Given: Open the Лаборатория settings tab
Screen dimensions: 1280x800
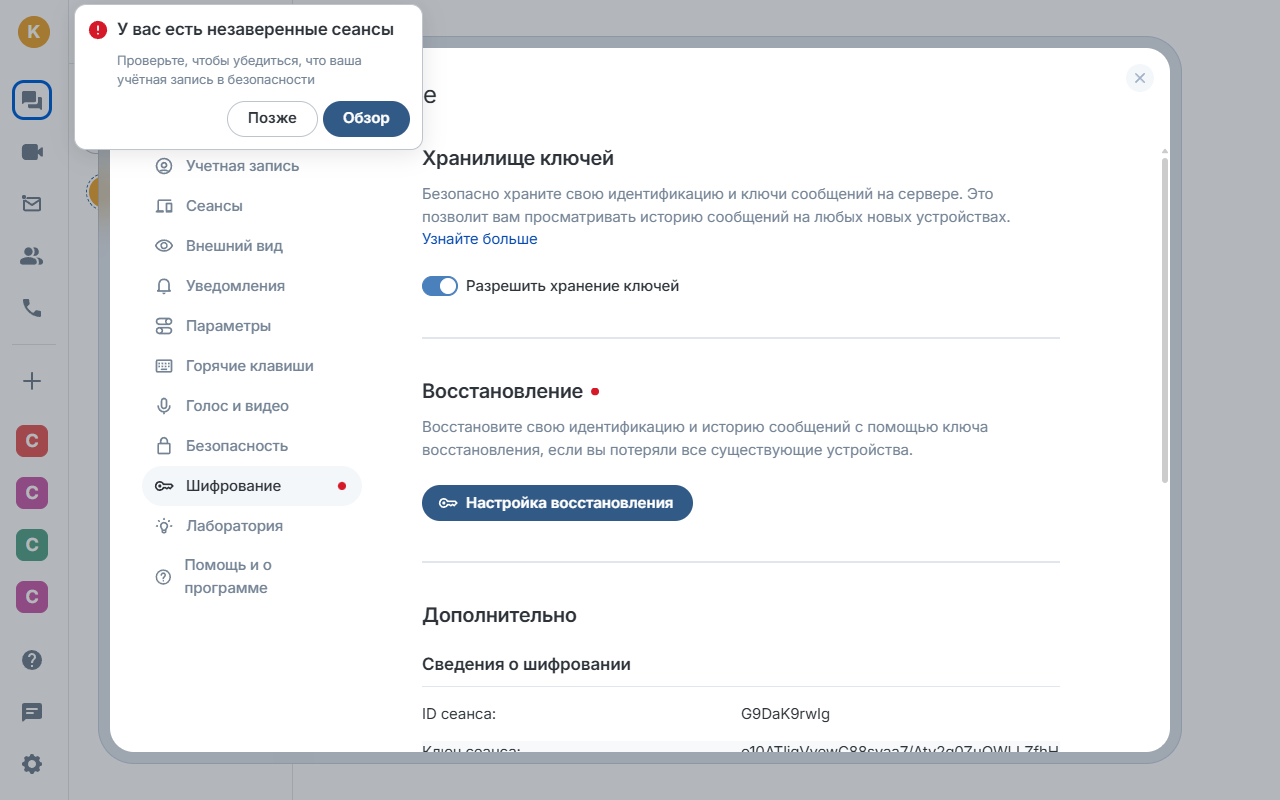Looking at the screenshot, I should [x=252, y=526].
